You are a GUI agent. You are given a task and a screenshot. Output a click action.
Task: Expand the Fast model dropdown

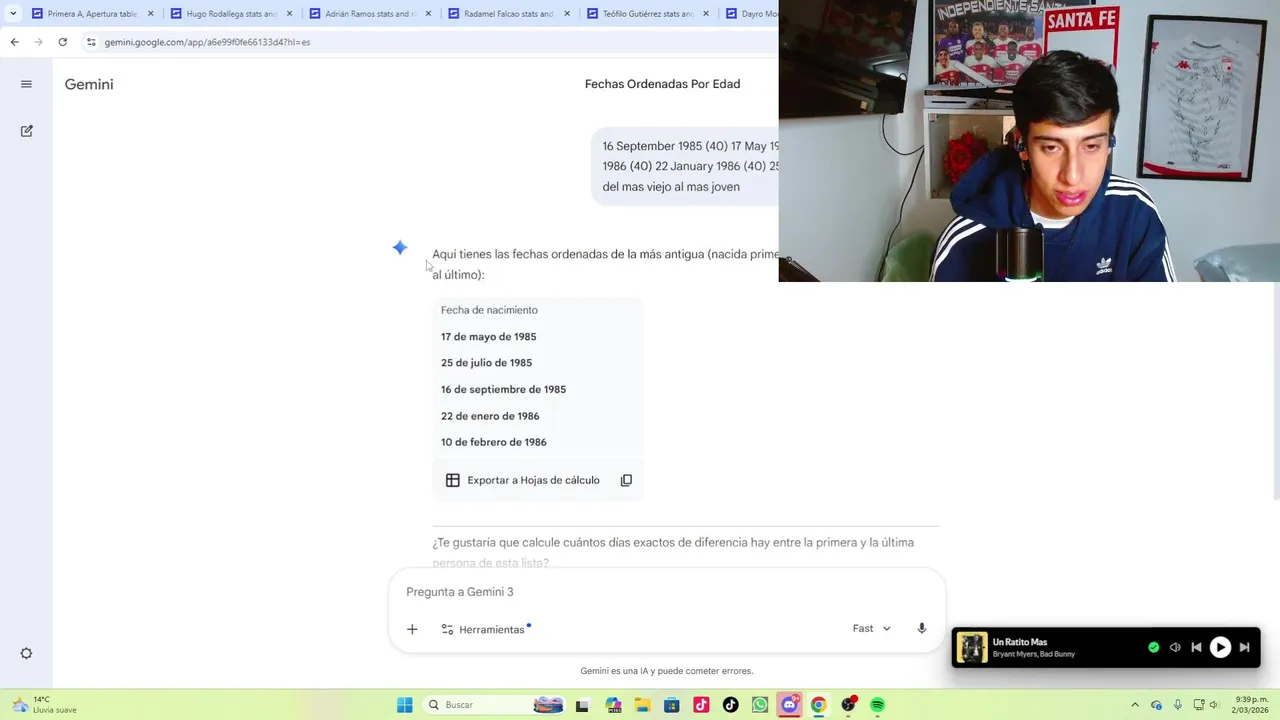click(x=871, y=628)
